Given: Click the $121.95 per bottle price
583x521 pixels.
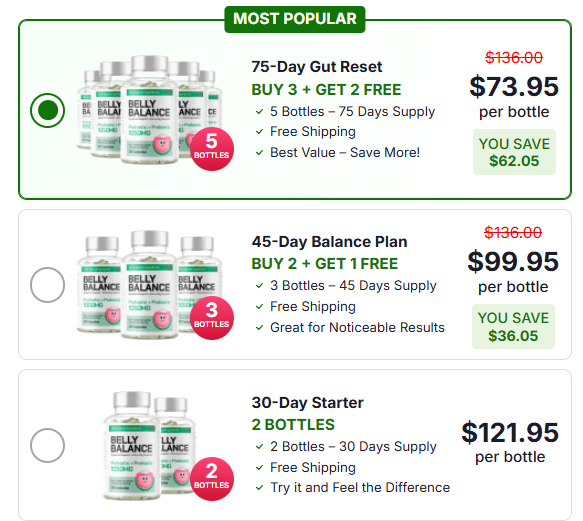Looking at the screenshot, I should click(x=510, y=443).
